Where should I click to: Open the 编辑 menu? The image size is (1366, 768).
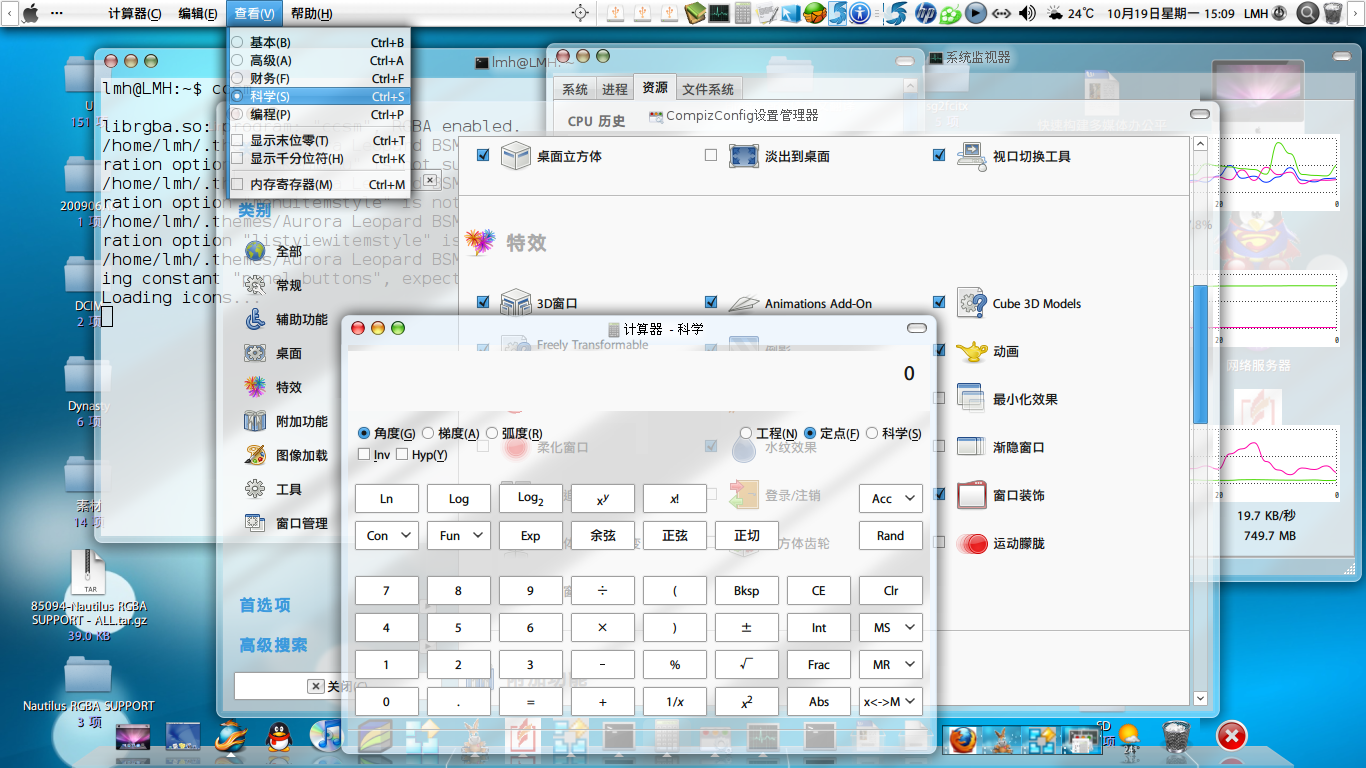click(197, 13)
